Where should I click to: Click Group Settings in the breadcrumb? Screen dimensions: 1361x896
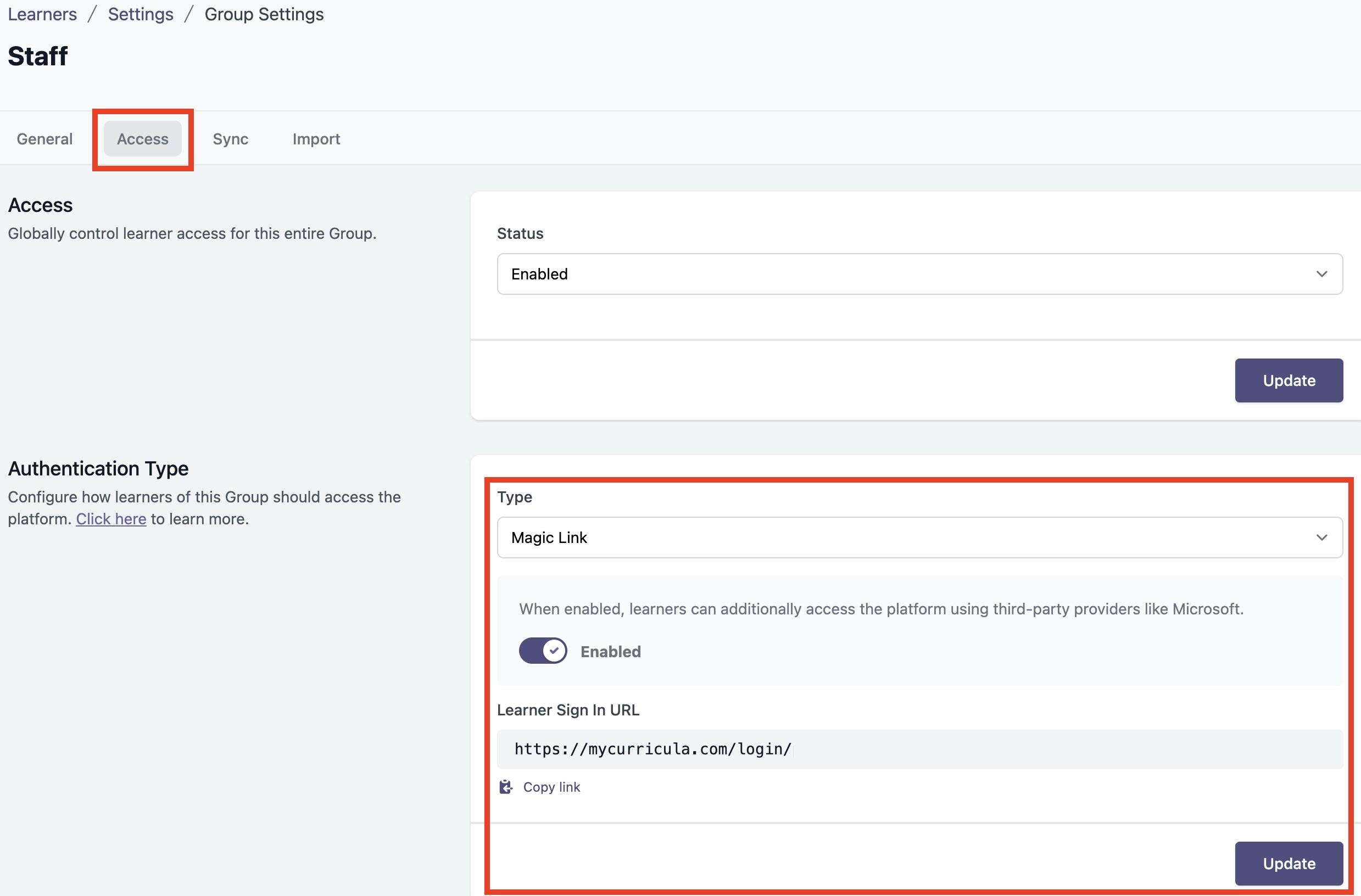tap(264, 14)
